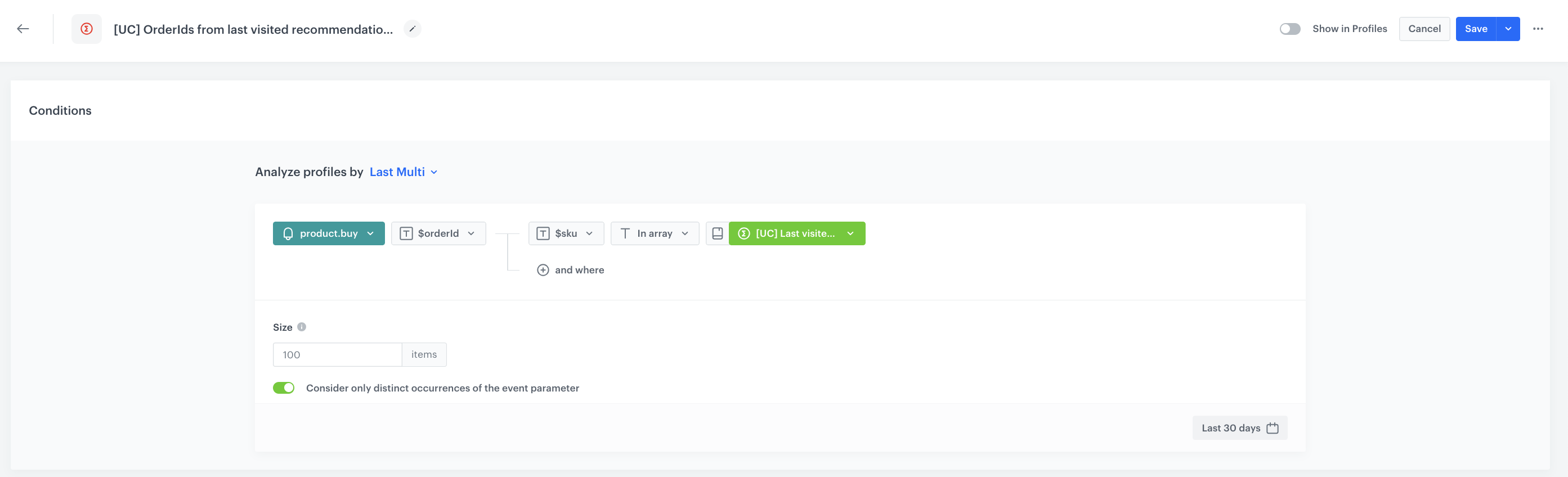Disable the distinct occurrences toggle
1568x477 pixels.
click(x=284, y=388)
